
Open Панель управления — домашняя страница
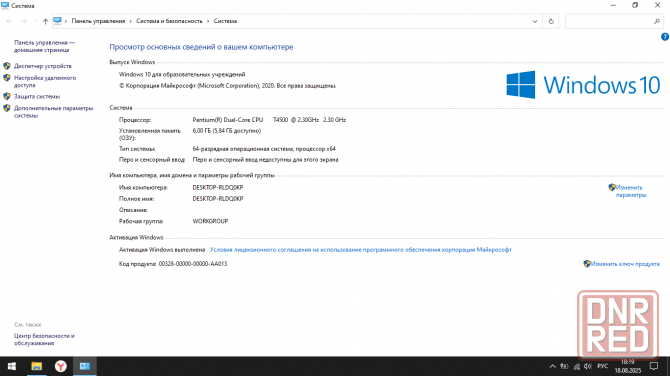pos(44,46)
